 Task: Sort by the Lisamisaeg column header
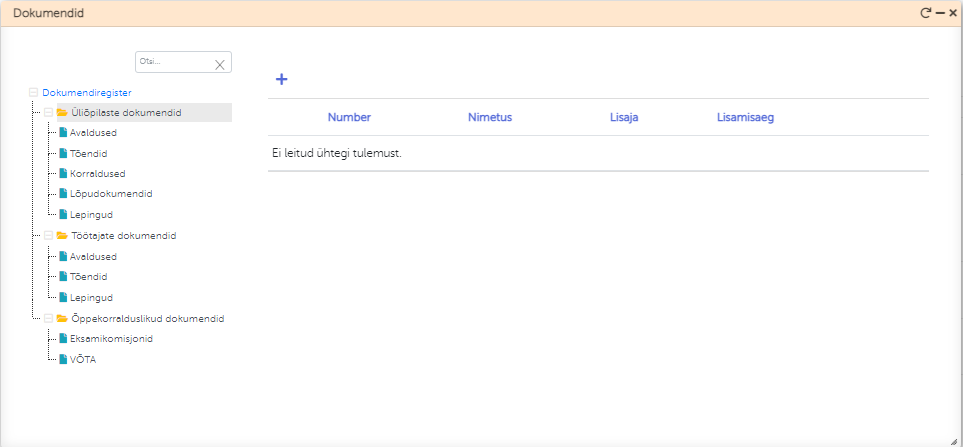745,117
